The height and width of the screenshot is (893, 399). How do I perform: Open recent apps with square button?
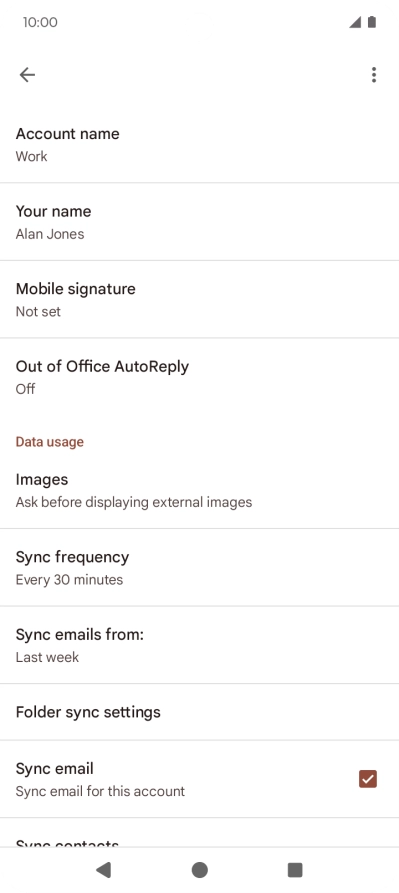(x=295, y=870)
